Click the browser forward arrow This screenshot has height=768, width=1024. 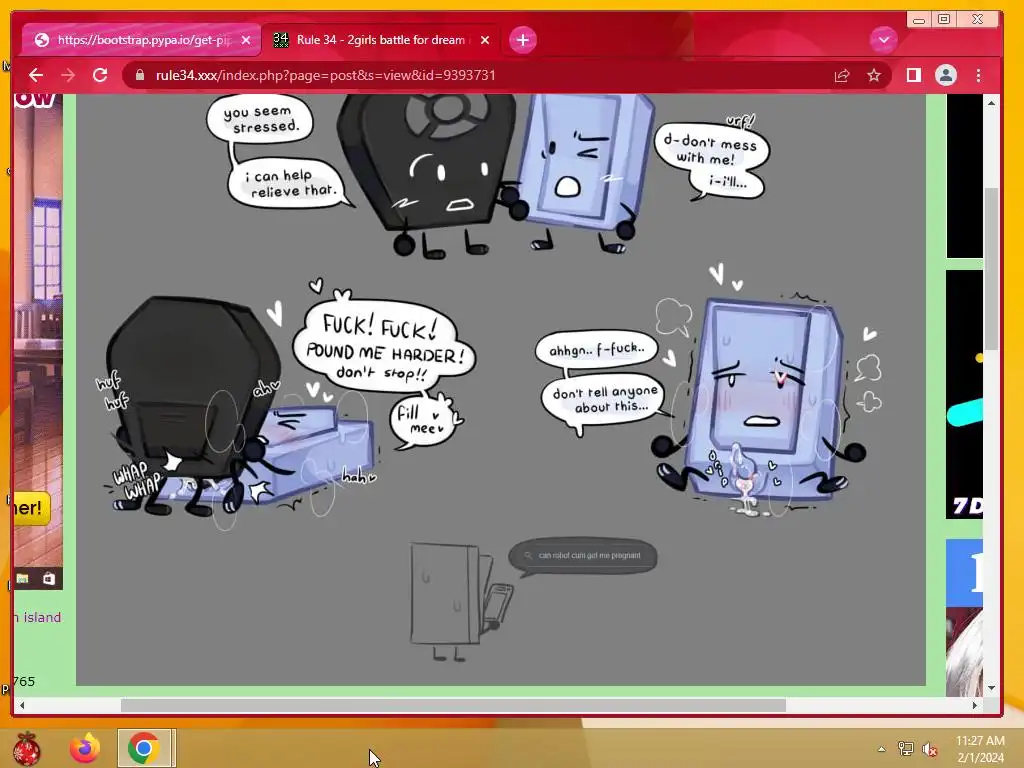tap(68, 75)
